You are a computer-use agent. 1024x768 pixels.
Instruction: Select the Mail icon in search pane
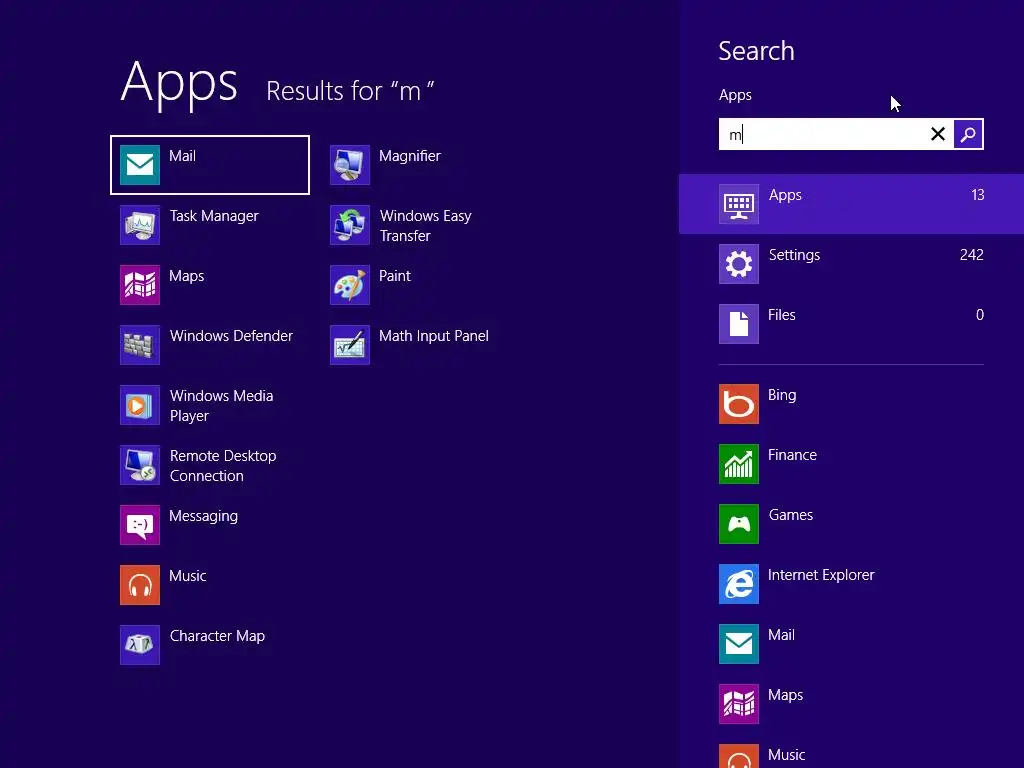pyautogui.click(x=739, y=644)
